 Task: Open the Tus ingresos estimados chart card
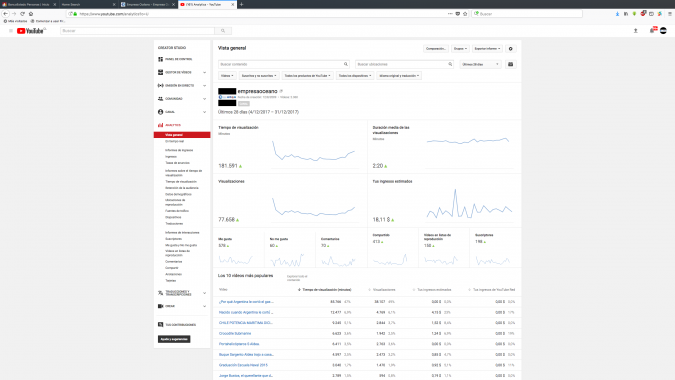click(444, 201)
